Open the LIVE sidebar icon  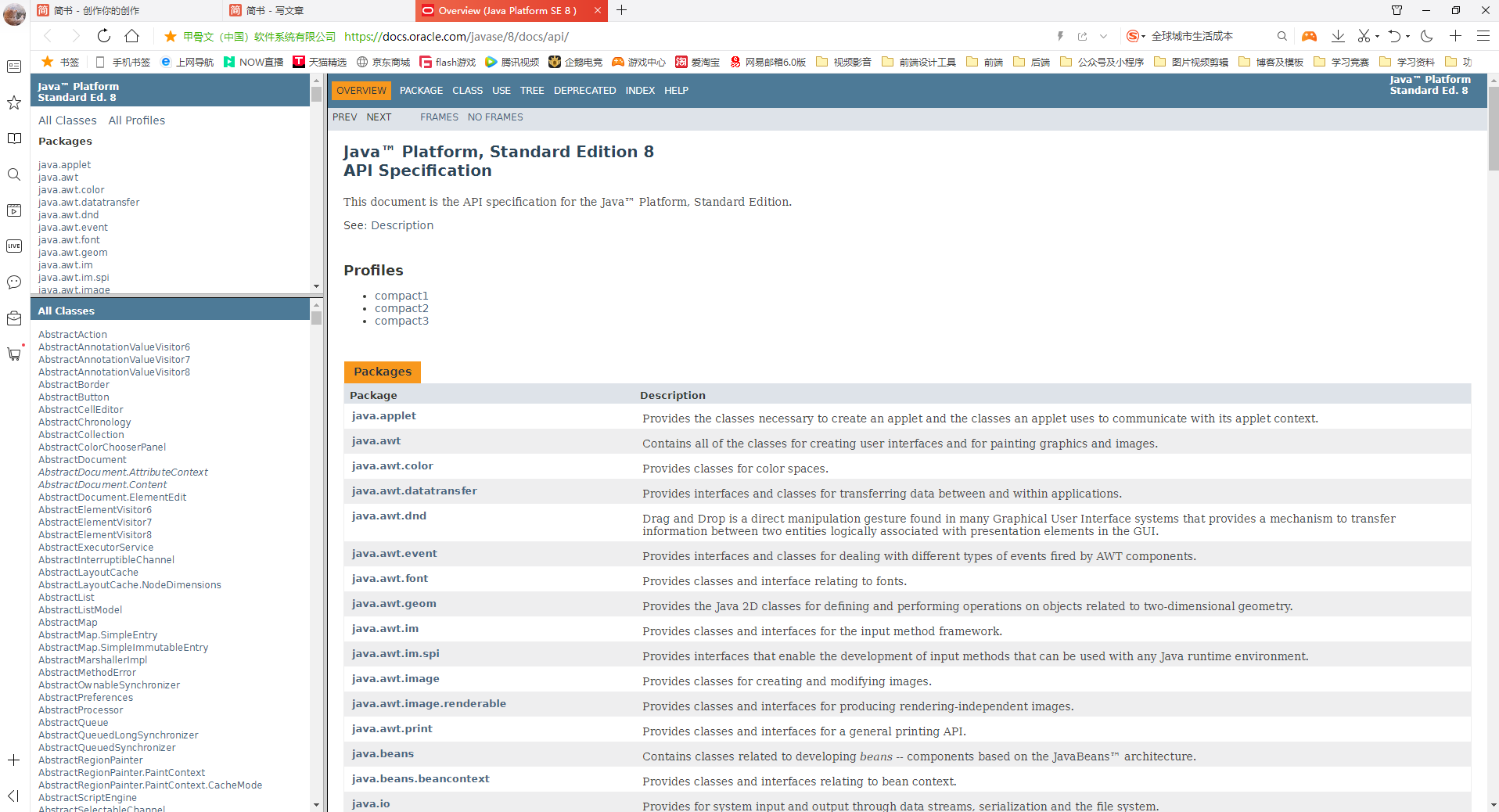point(14,246)
